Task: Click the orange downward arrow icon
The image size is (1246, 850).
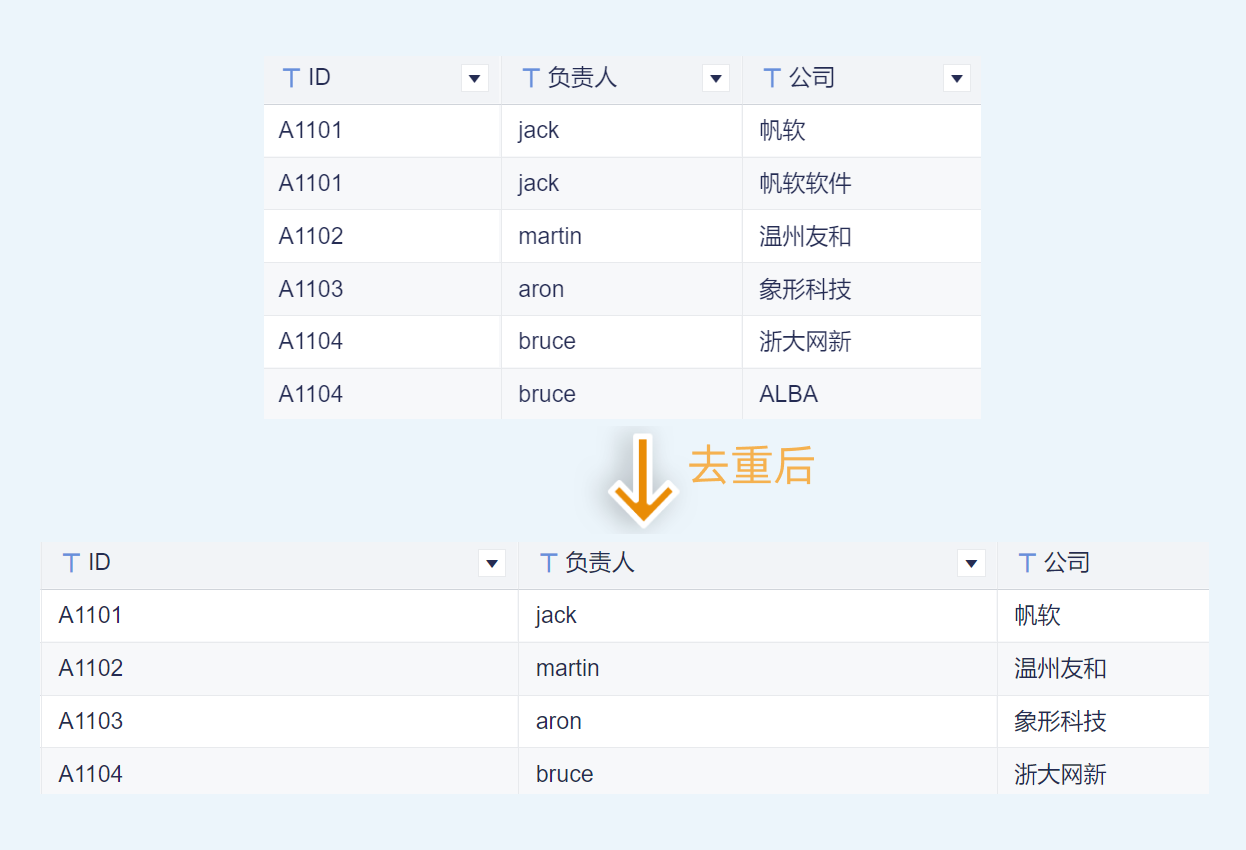Action: click(x=643, y=480)
